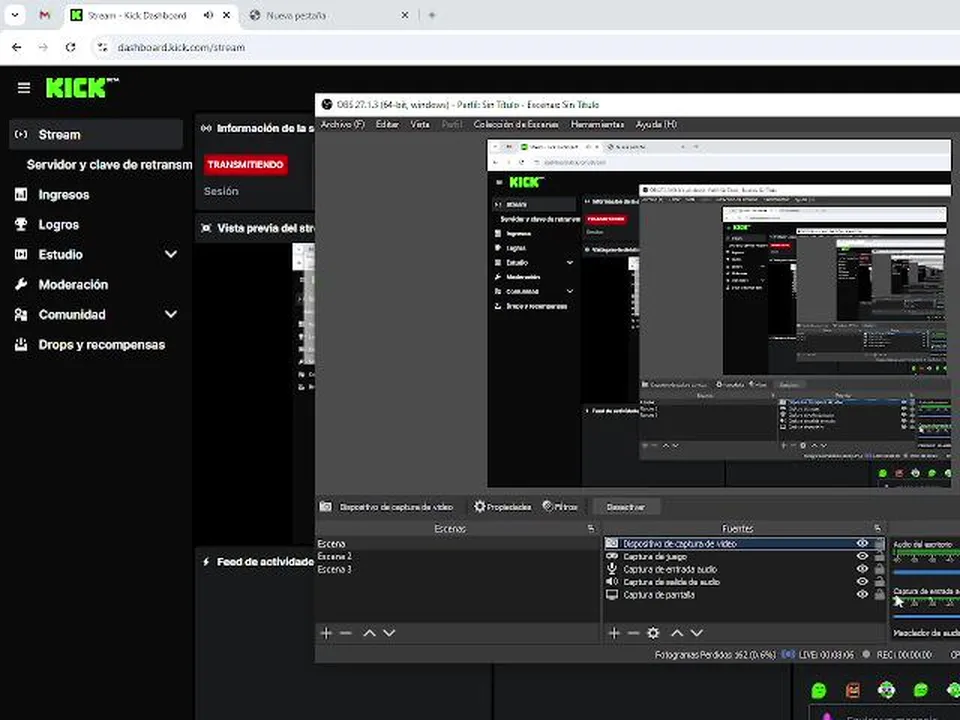The image size is (960, 720).
Task: Lock the Captura de juego source
Action: [x=879, y=556]
